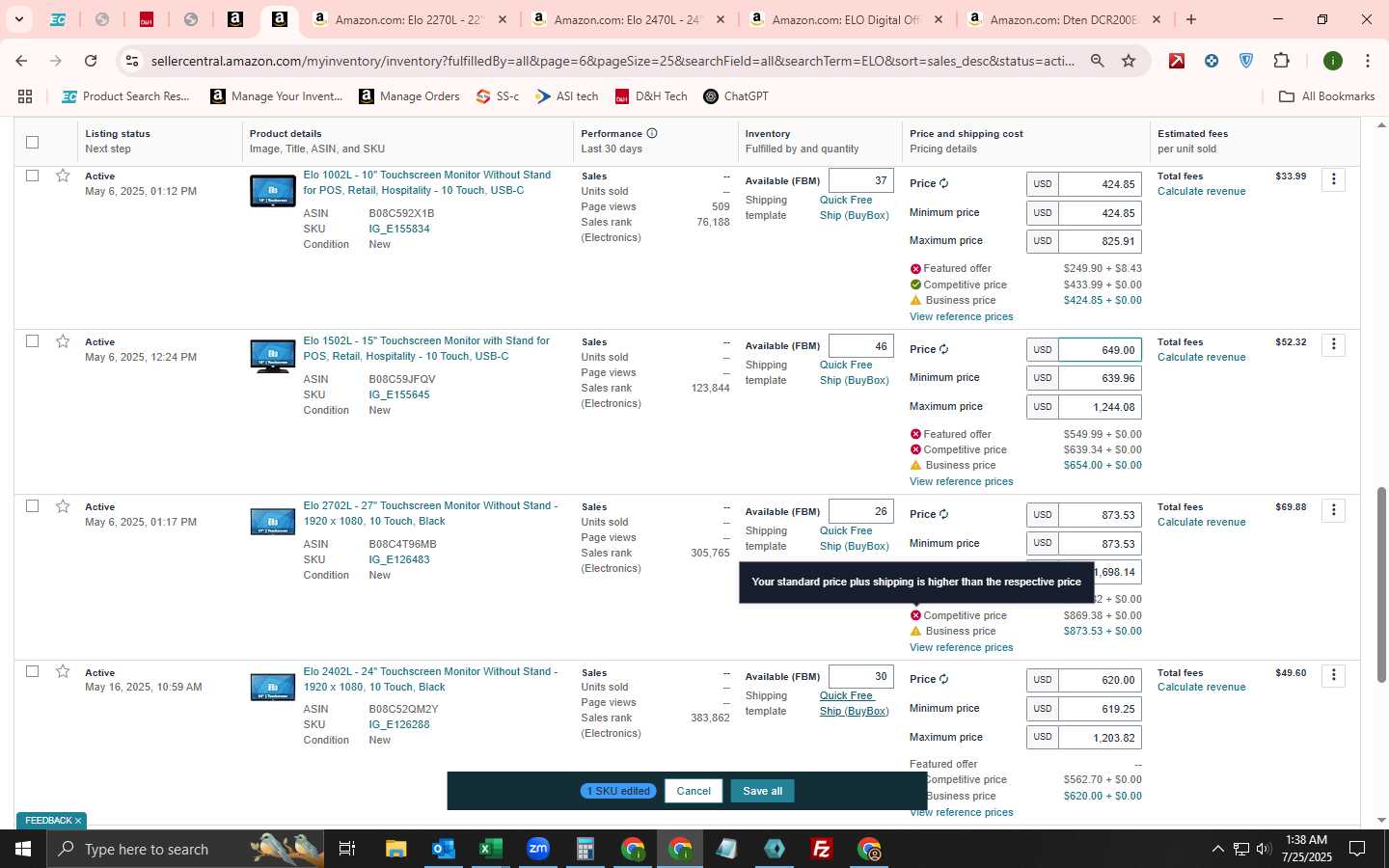The width and height of the screenshot is (1389, 868).
Task: Select the Elo 2402L listing checkbox
Action: 32,671
